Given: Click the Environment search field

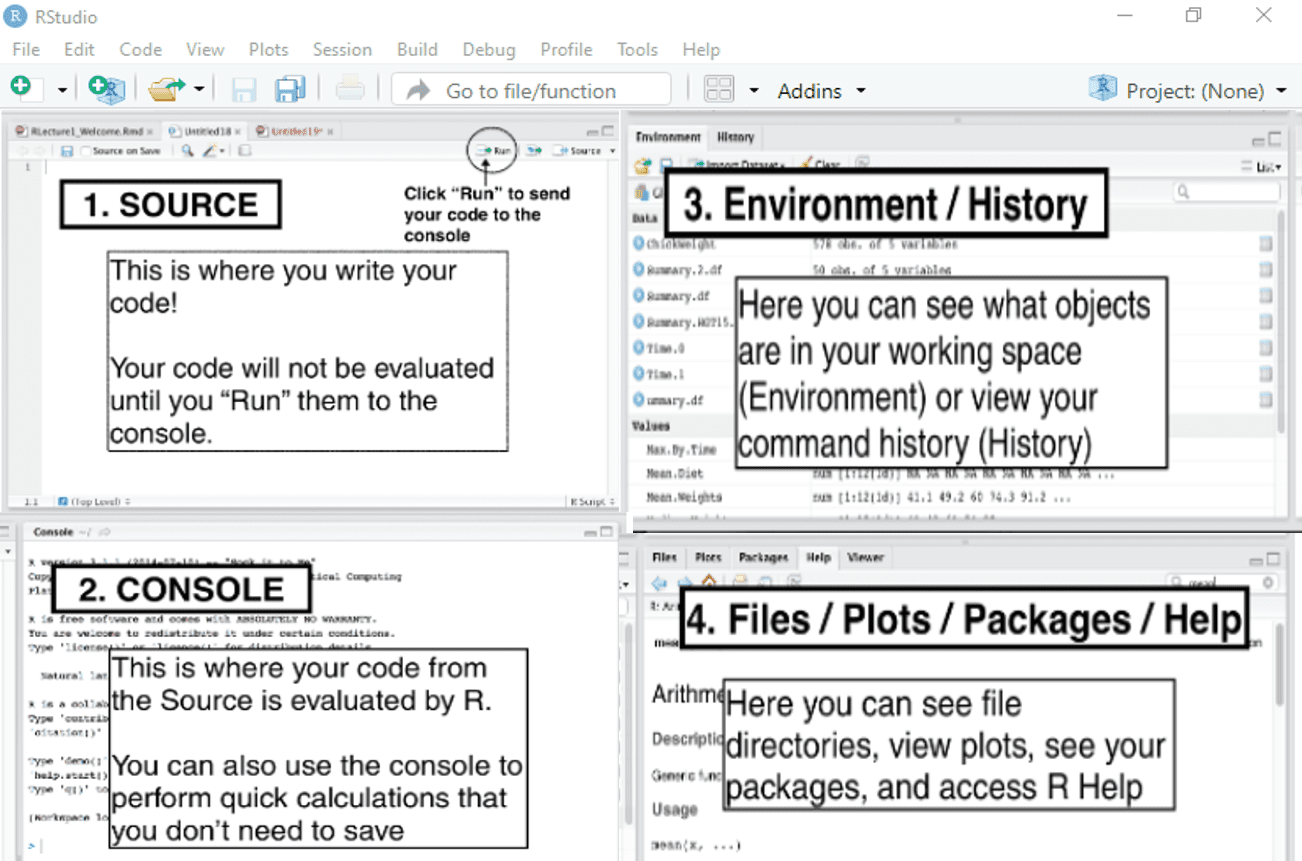Looking at the screenshot, I should (x=1225, y=191).
